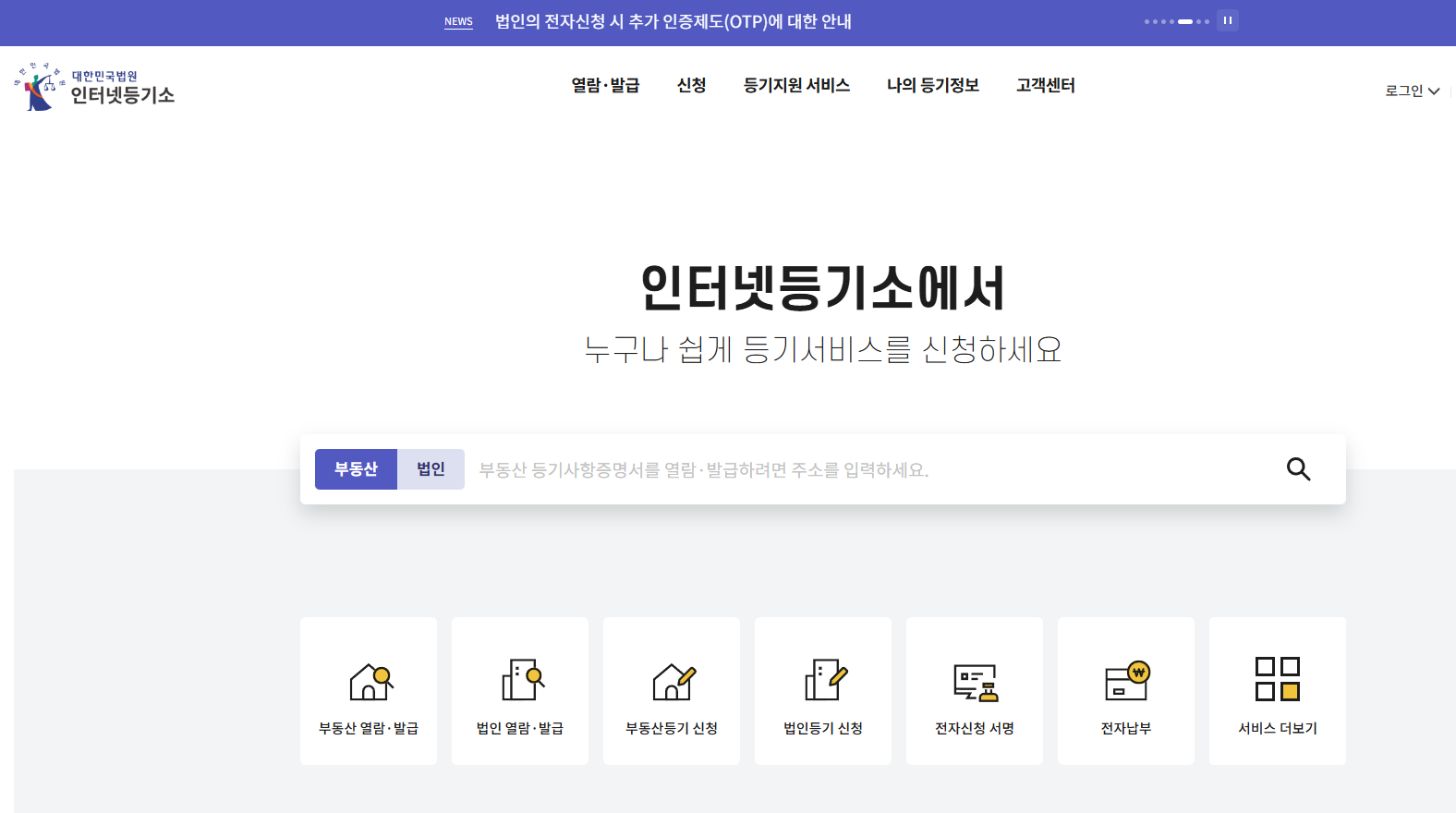Open 전자납부 payment shortcut card
Screen dimensions: 1456x813
1126,691
